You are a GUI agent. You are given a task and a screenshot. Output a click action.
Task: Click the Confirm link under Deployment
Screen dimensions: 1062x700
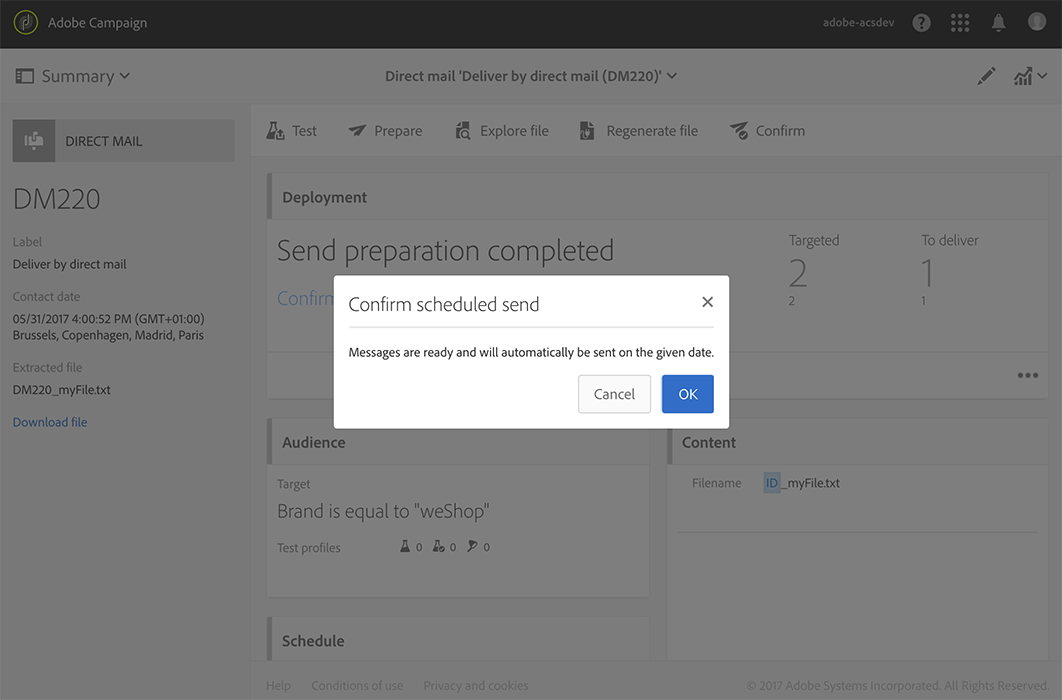click(x=305, y=298)
